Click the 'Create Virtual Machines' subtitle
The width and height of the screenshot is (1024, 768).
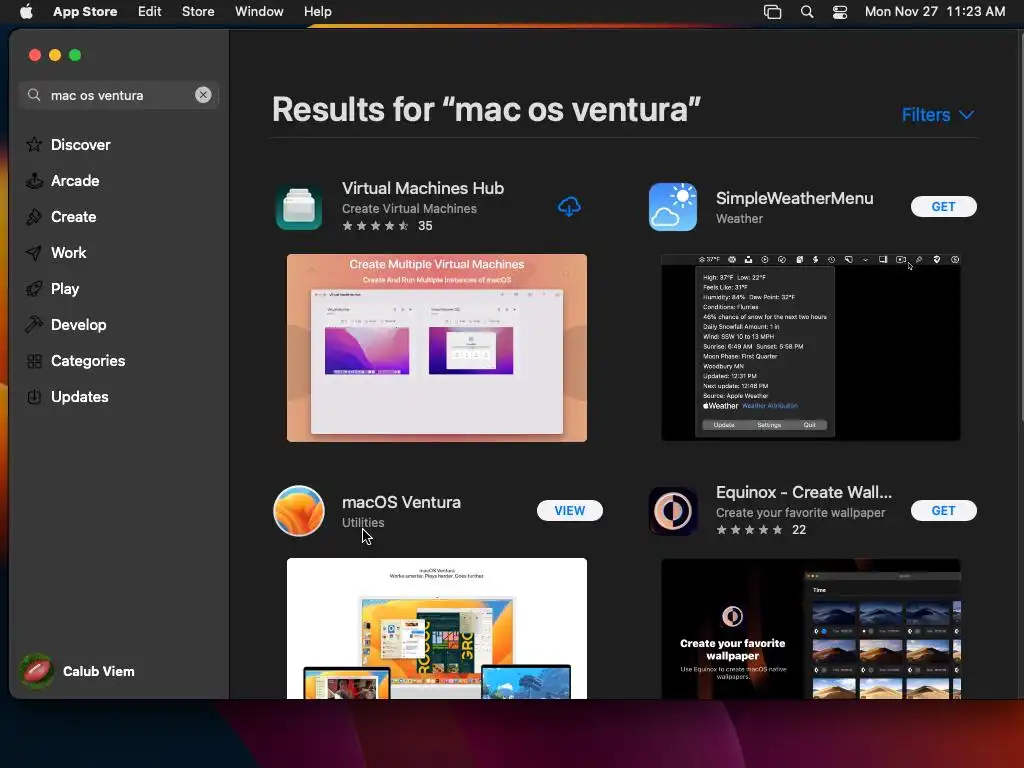409,208
